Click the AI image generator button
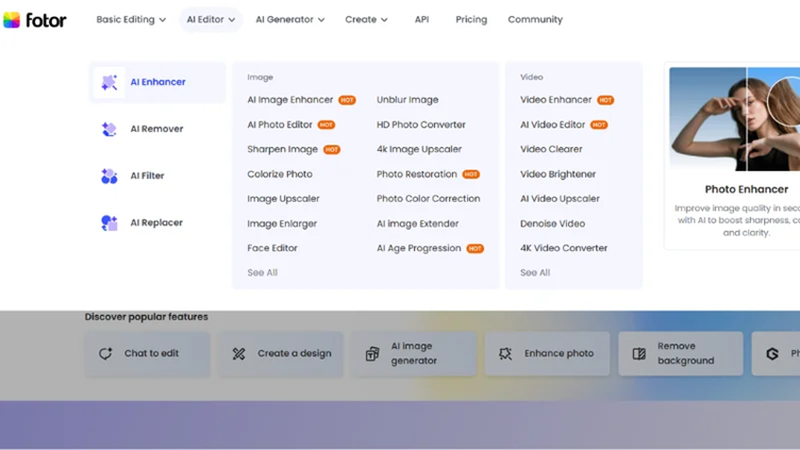The image size is (800, 450). tap(414, 354)
